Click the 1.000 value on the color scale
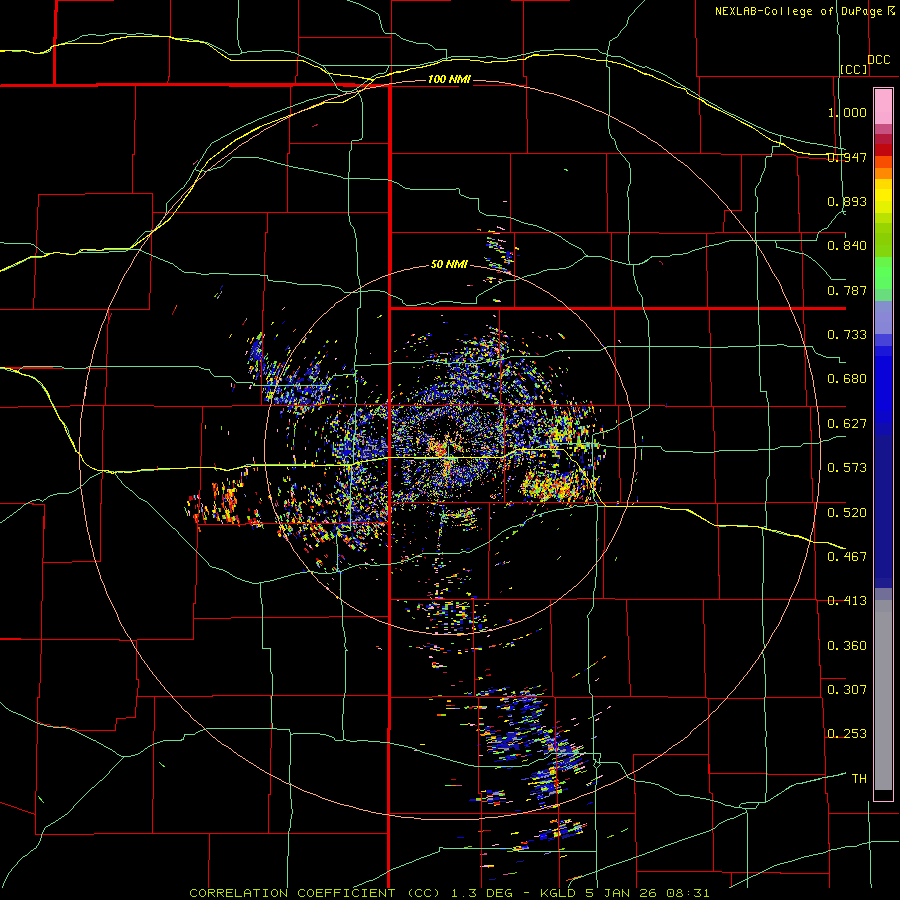This screenshot has height=900, width=900. [x=847, y=112]
